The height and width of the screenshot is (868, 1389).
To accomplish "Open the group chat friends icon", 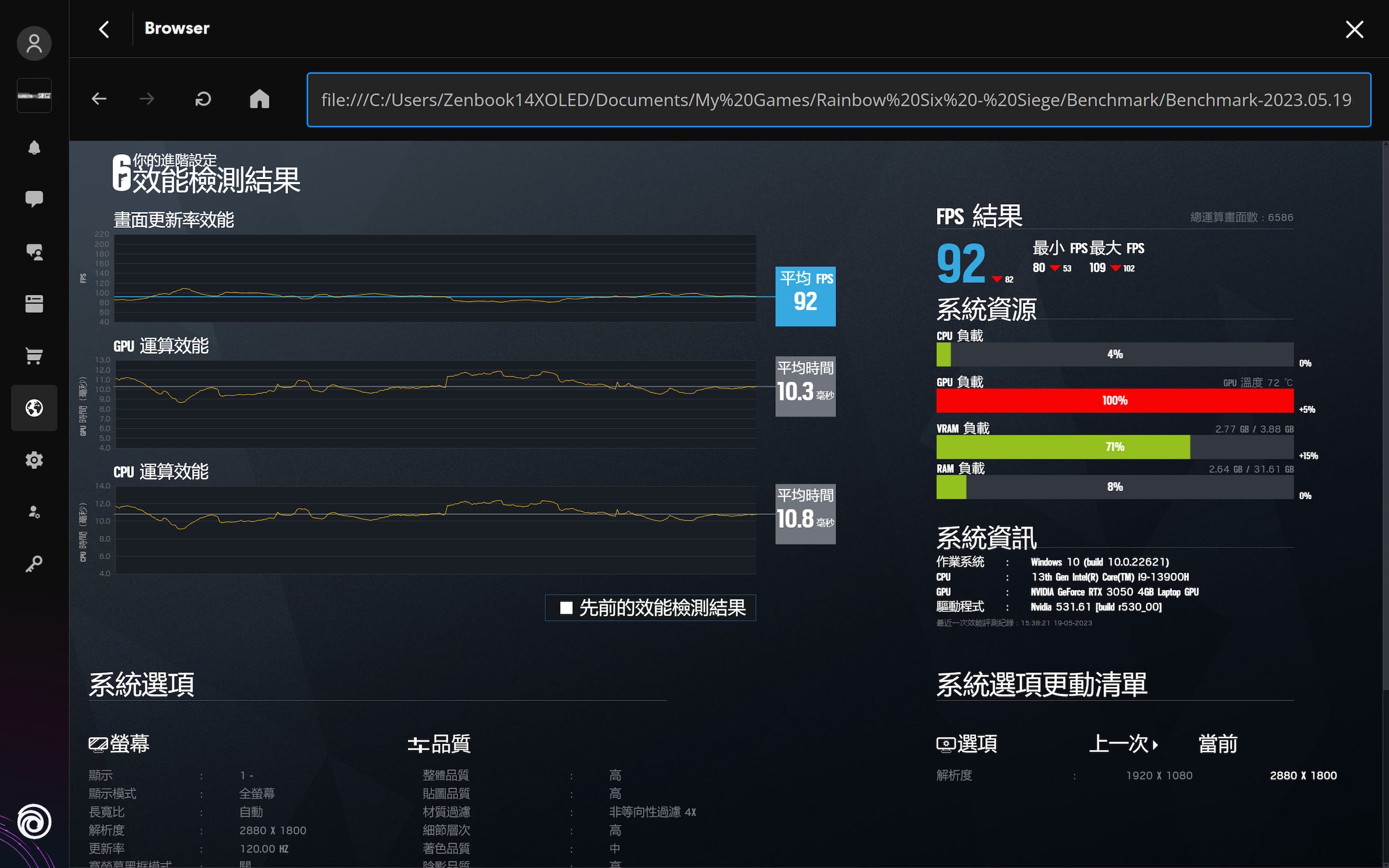I will point(34,252).
